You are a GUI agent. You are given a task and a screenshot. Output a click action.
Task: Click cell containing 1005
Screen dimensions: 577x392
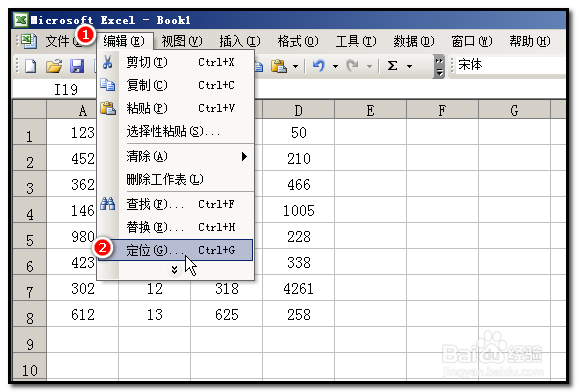coord(298,210)
